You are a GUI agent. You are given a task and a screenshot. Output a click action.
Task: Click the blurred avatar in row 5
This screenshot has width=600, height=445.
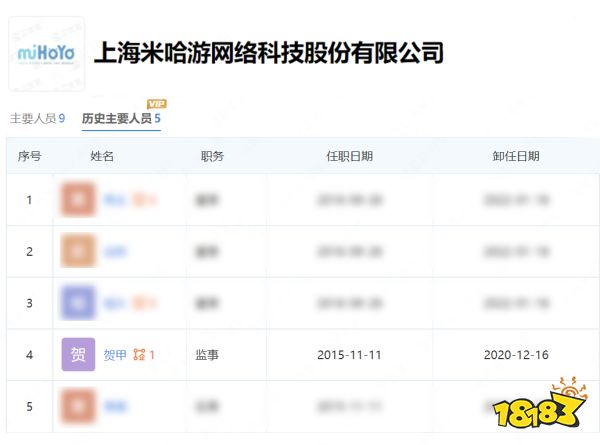point(78,406)
